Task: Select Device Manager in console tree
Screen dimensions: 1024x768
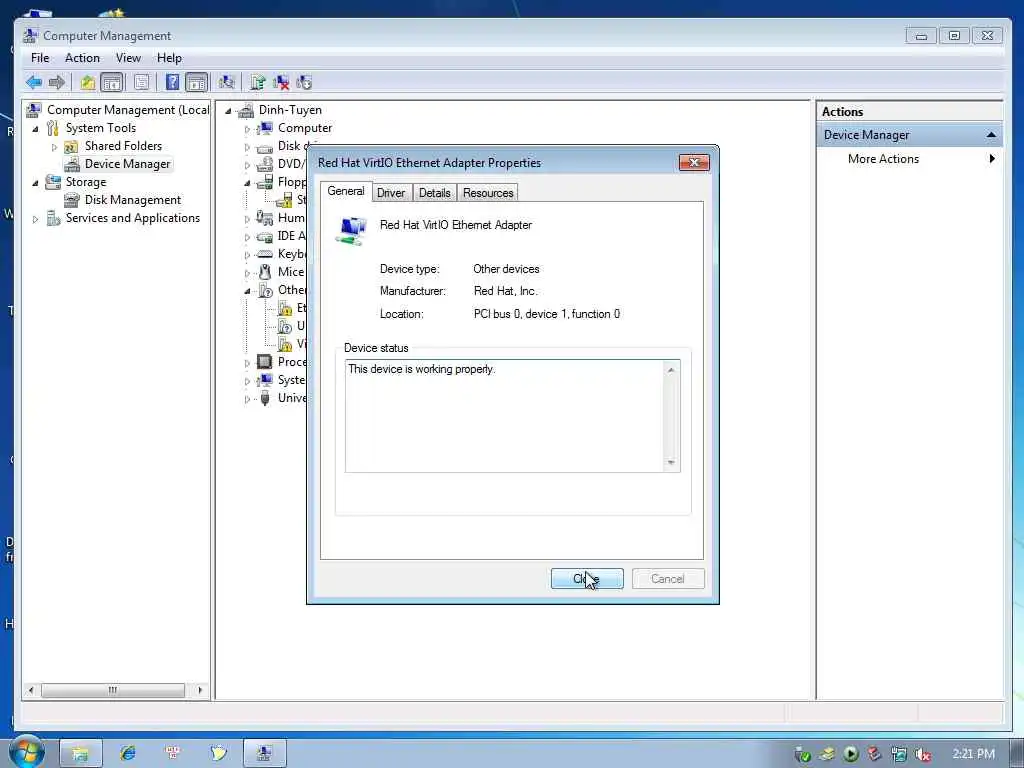Action: 127,164
